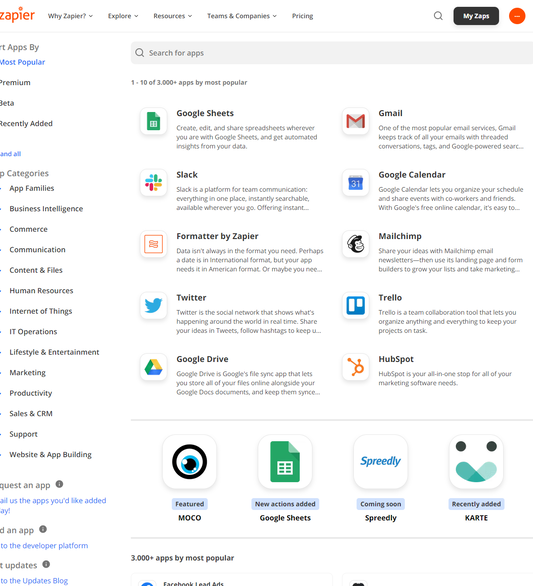Open the Updates Blog link

(34, 581)
